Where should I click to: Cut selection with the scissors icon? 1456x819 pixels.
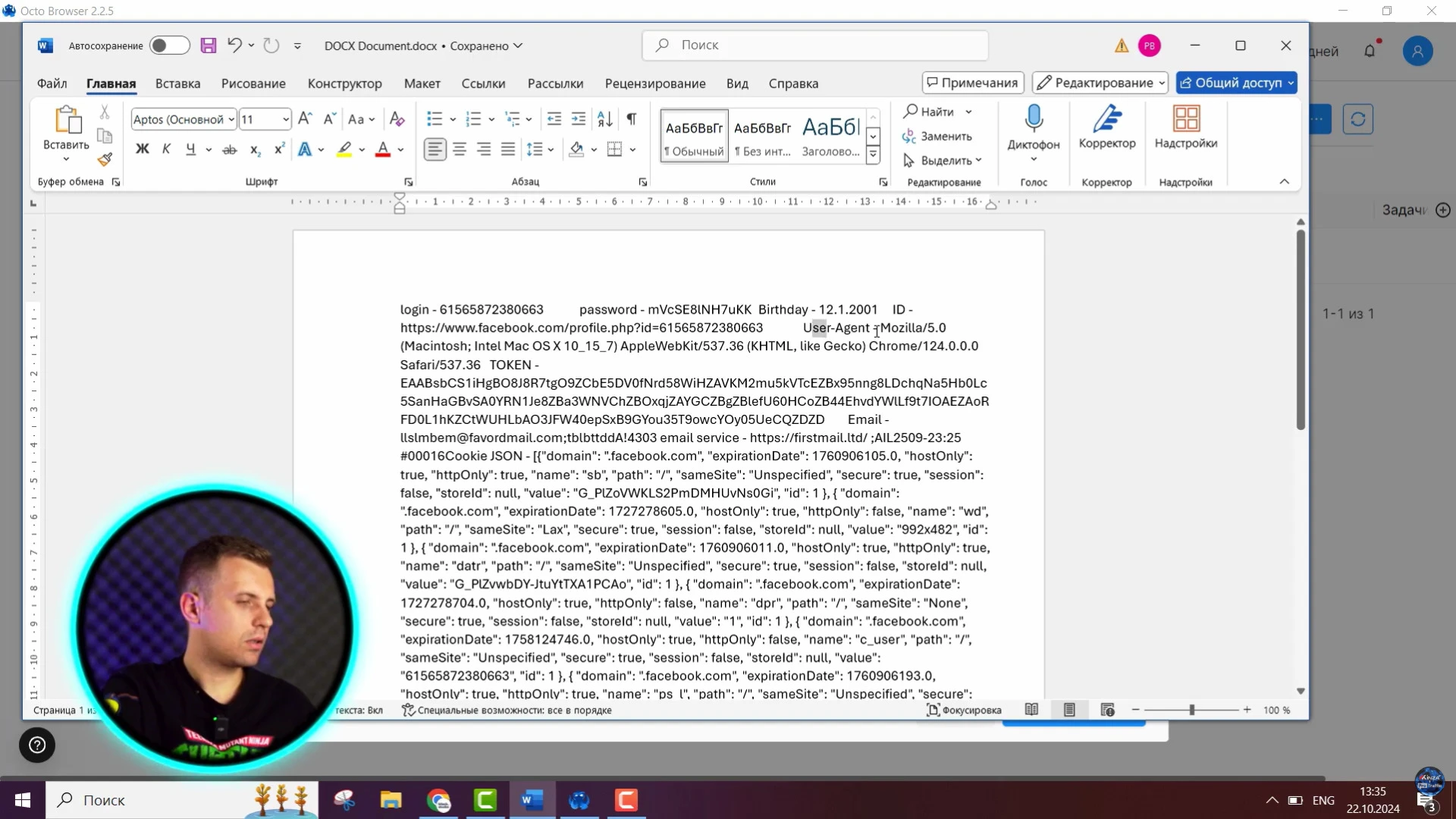point(105,112)
